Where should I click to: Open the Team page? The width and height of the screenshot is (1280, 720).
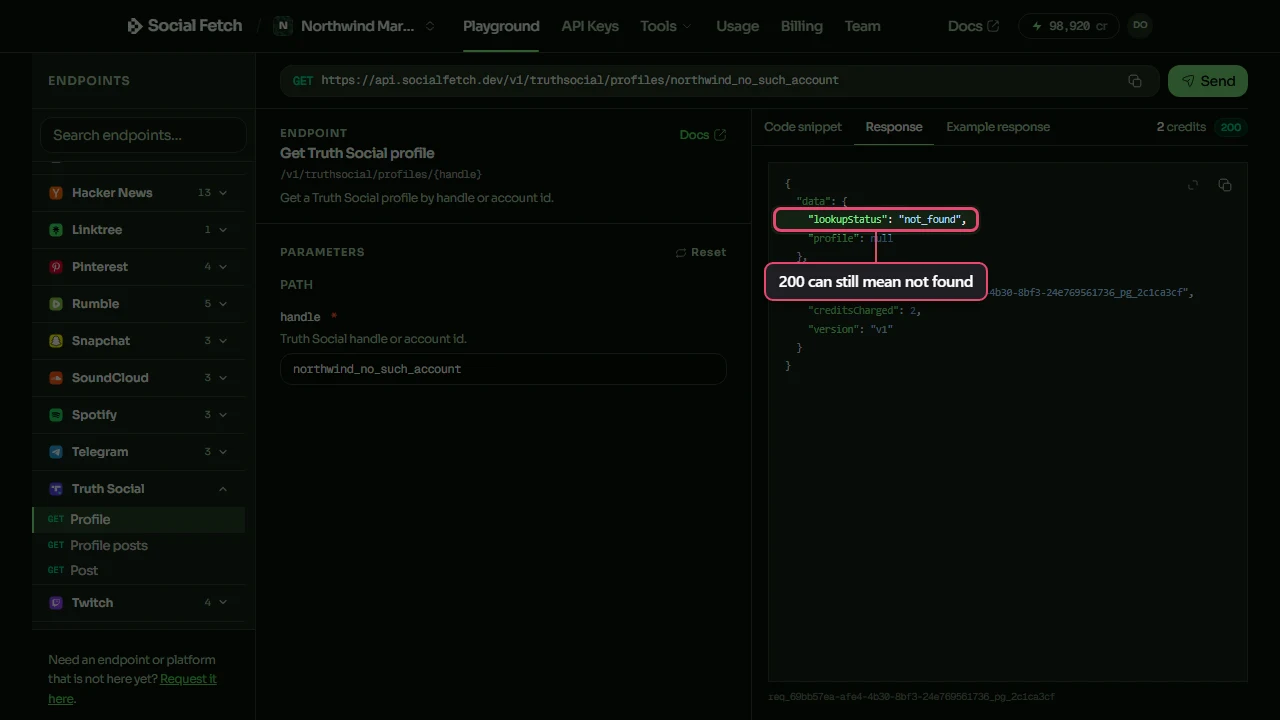(x=862, y=26)
